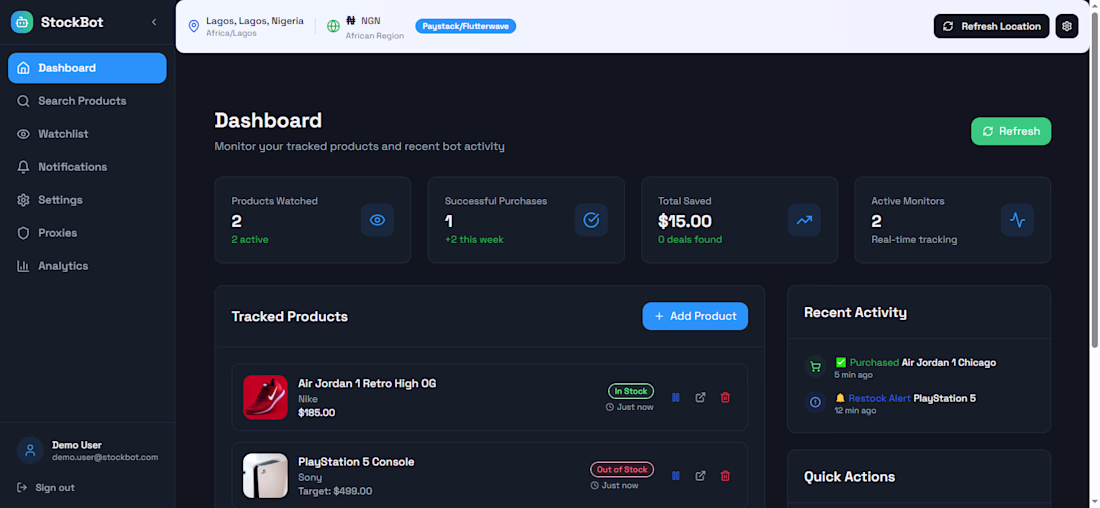Click the Air Jordan 1 Retro High OG title
This screenshot has width=1100, height=508.
pyautogui.click(x=367, y=384)
